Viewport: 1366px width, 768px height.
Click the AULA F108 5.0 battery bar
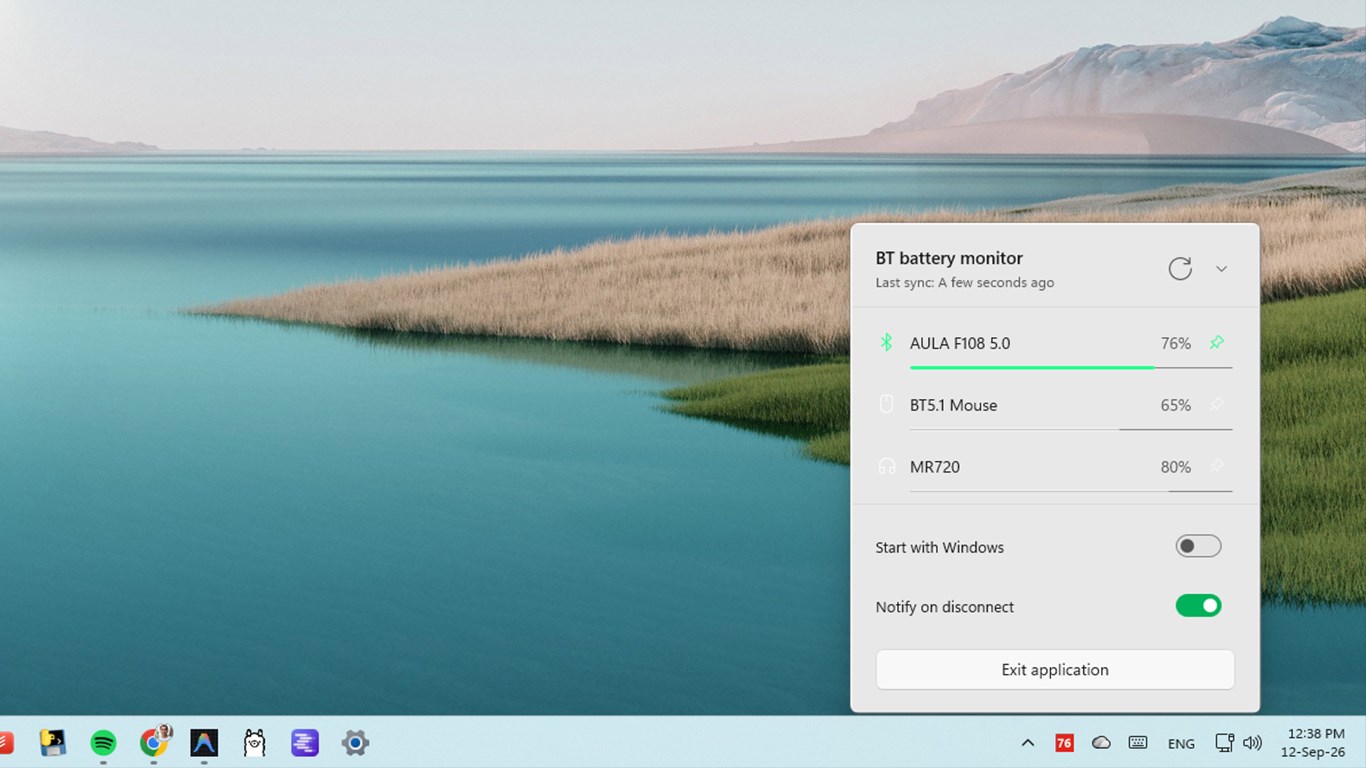1071,367
